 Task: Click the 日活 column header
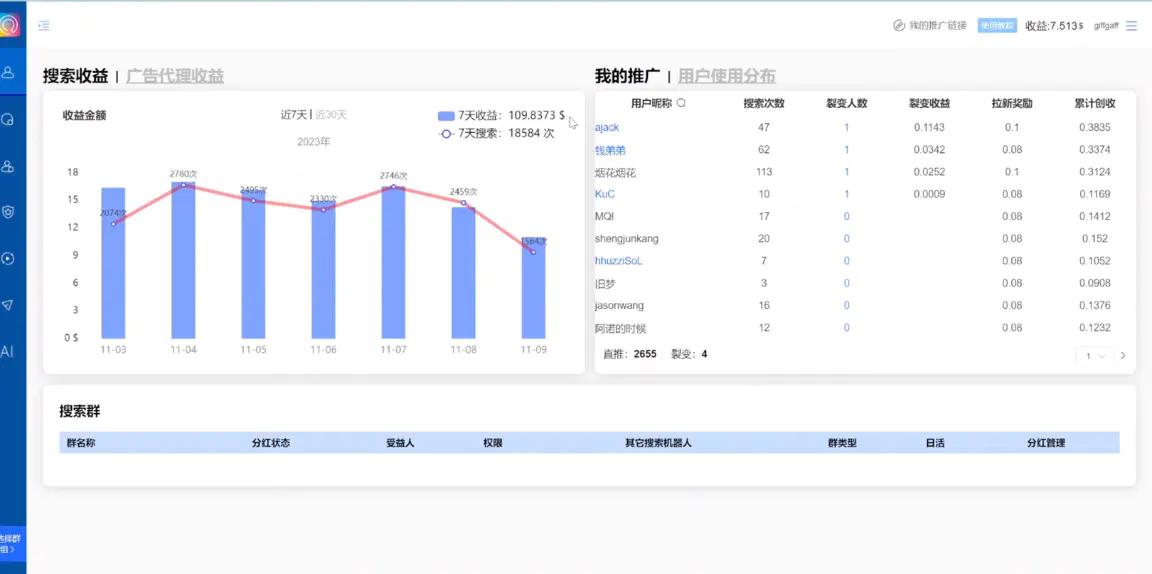pos(935,443)
